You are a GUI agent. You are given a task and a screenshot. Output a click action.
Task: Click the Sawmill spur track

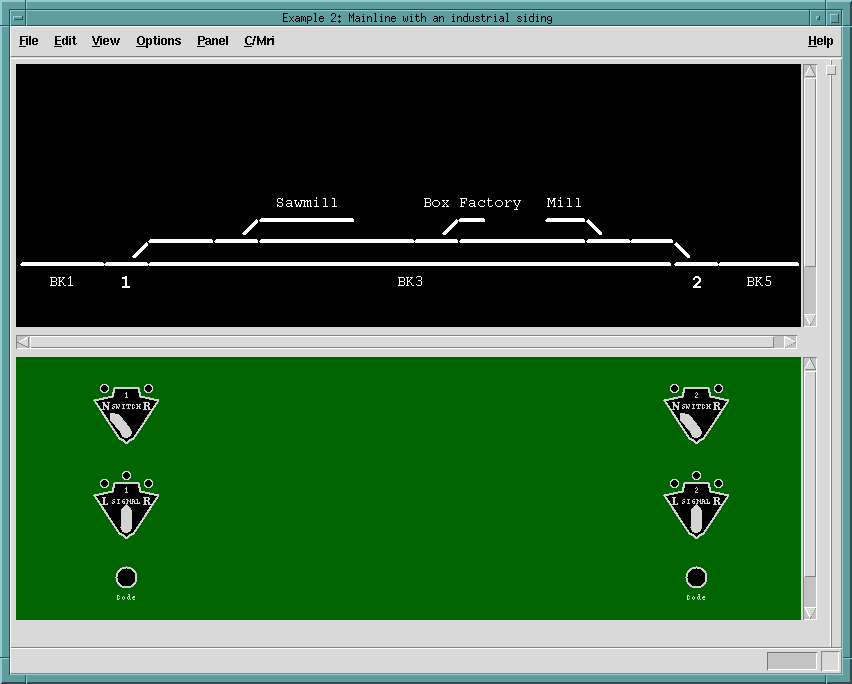pos(306,220)
